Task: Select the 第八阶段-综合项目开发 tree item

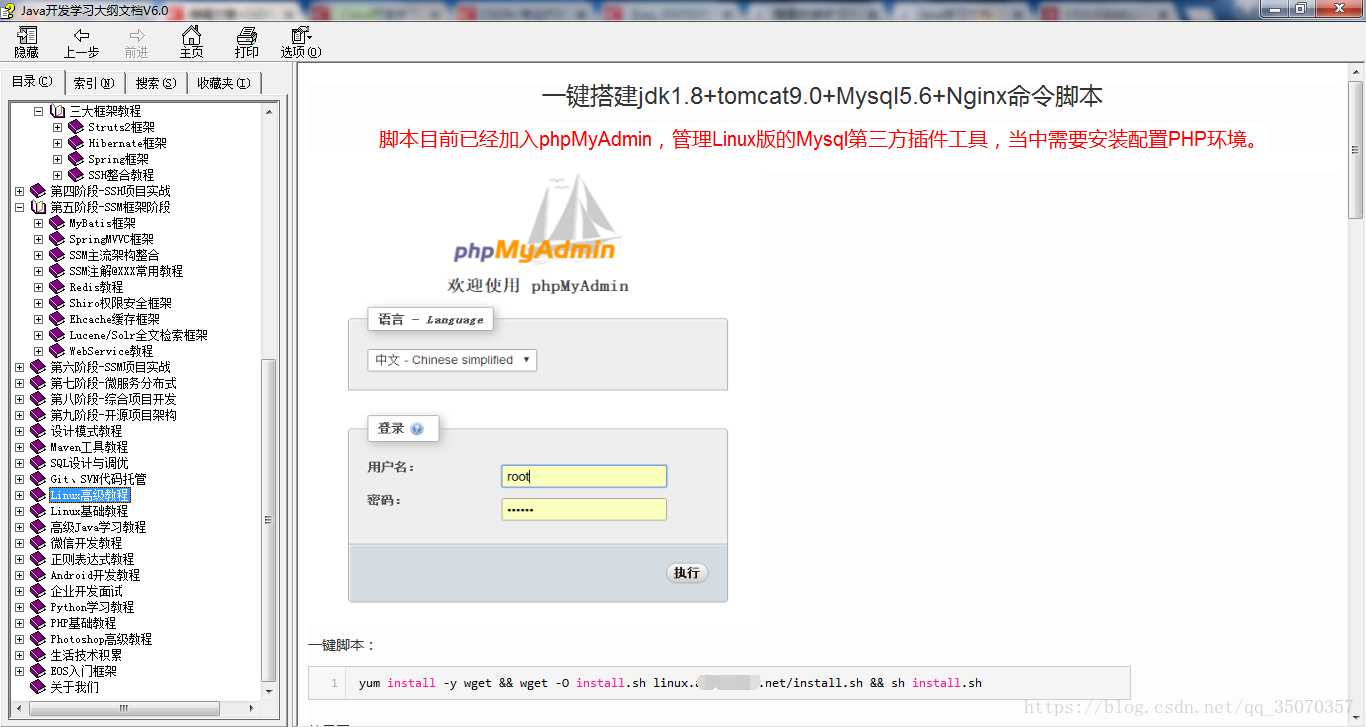Action: pos(114,399)
